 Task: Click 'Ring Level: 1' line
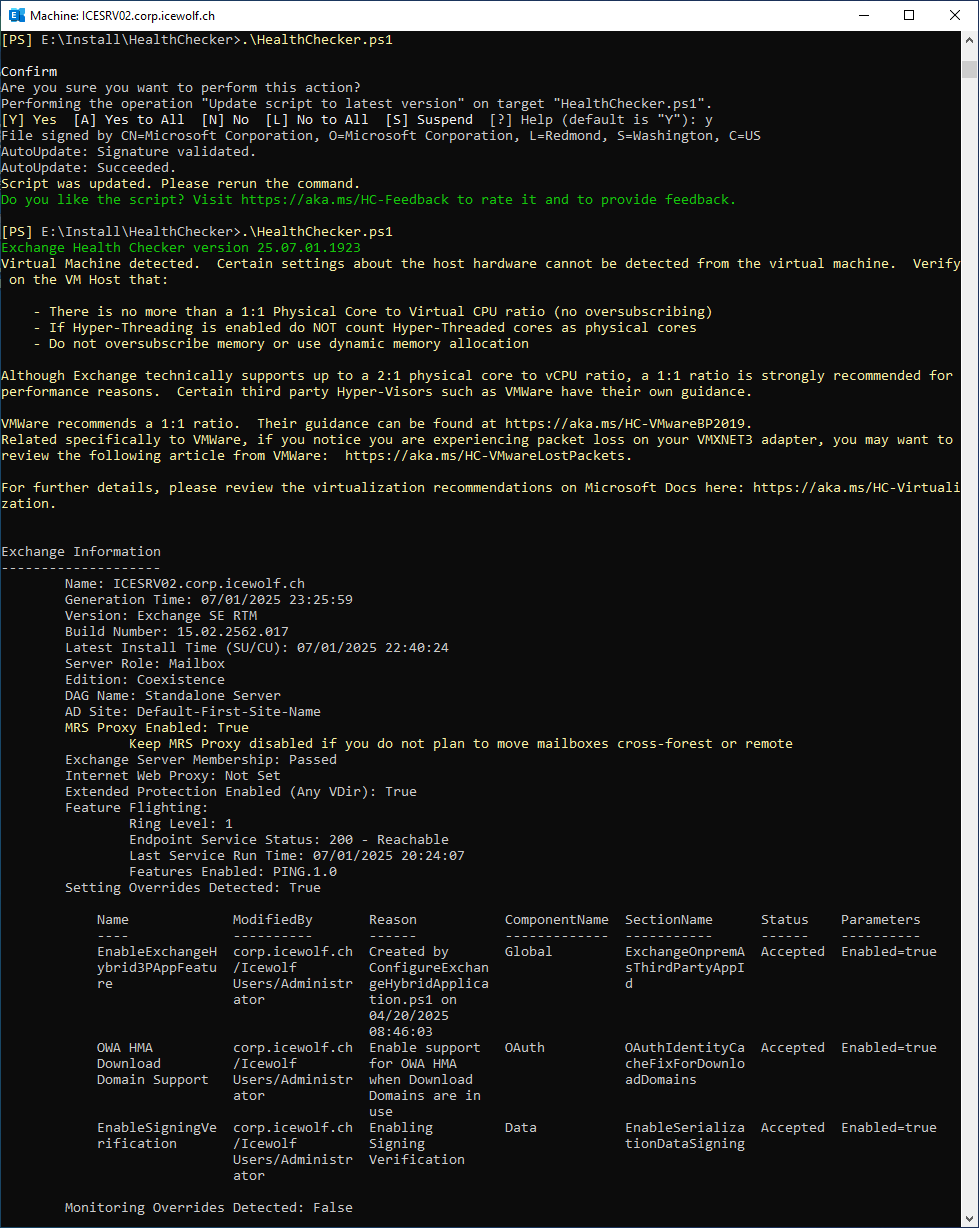click(x=181, y=824)
